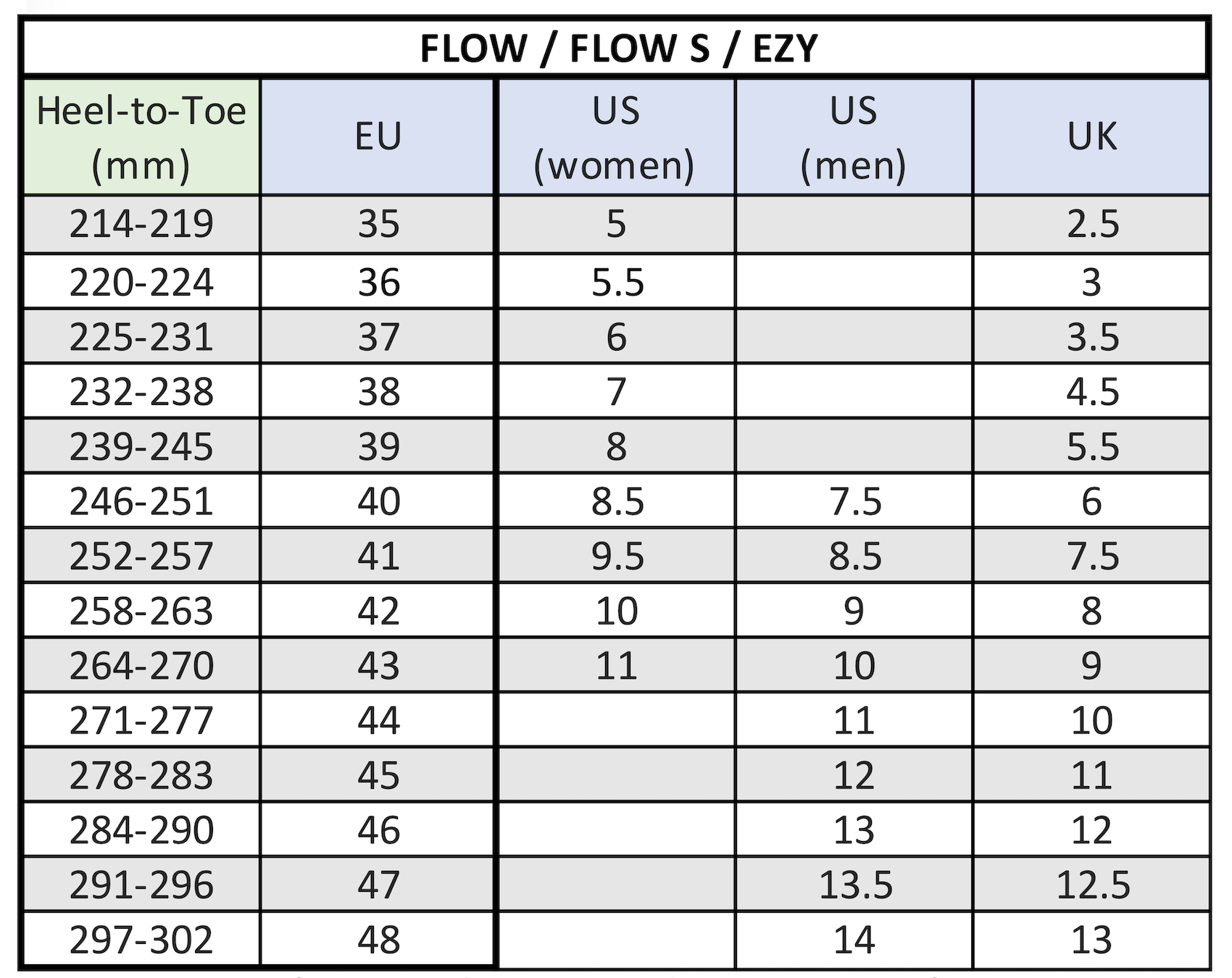Click the 271-277 heel-to-toe cell
Image resolution: width=1232 pixels, height=978 pixels.
pos(141,721)
